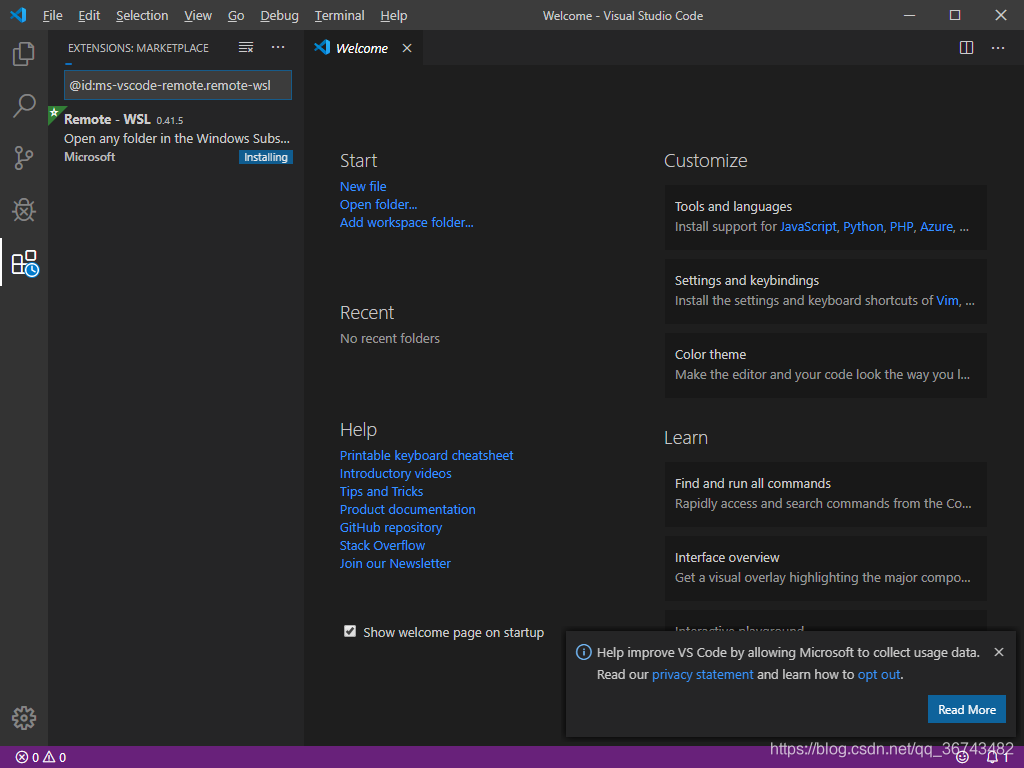Open Tips and Tricks link
Viewport: 1024px width, 768px height.
[x=381, y=491]
